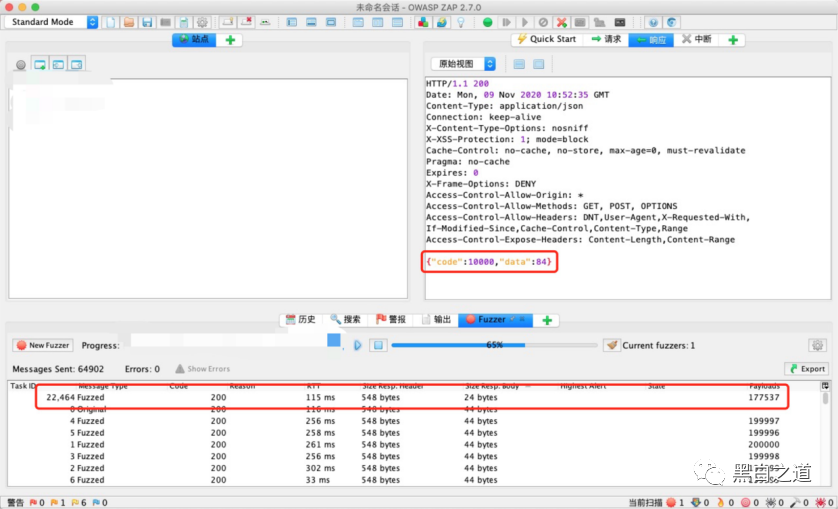The image size is (838, 509).
Task: Toggle sites panel full left layout
Action: pos(292,22)
